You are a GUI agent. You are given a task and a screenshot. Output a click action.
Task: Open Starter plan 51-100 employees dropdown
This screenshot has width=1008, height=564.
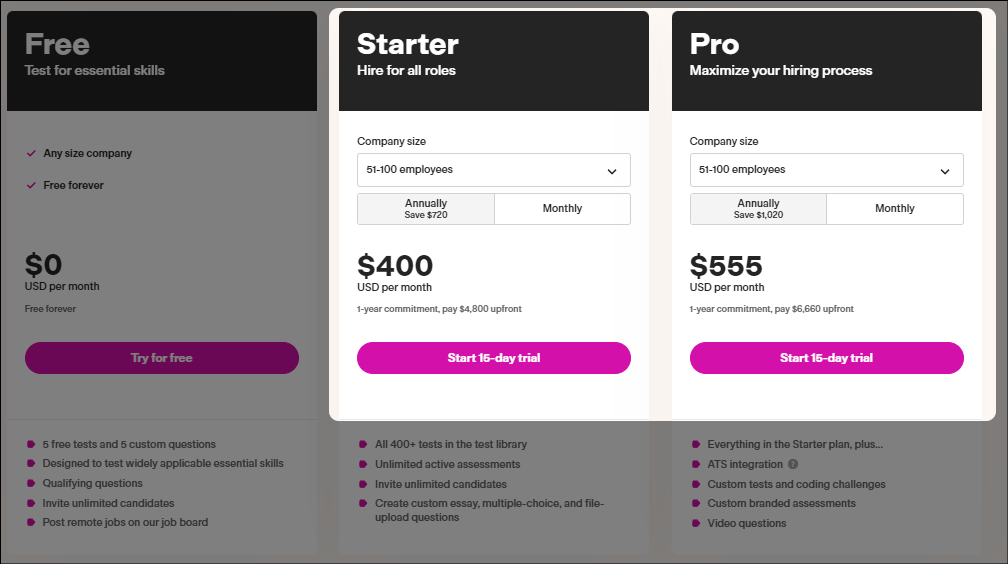click(x=494, y=170)
